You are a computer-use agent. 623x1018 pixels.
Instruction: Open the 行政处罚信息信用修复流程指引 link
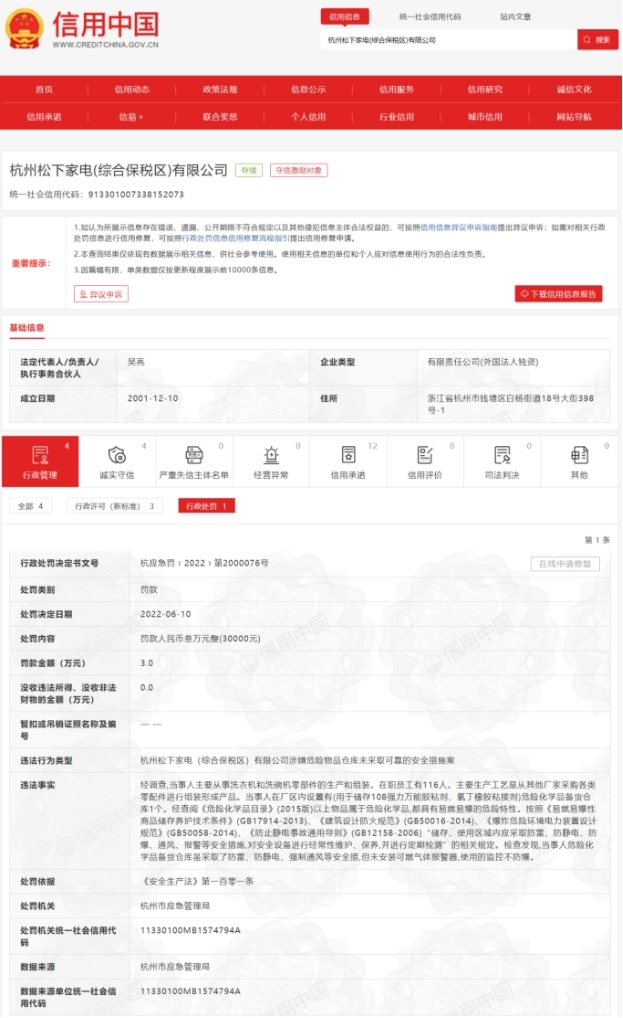click(235, 238)
